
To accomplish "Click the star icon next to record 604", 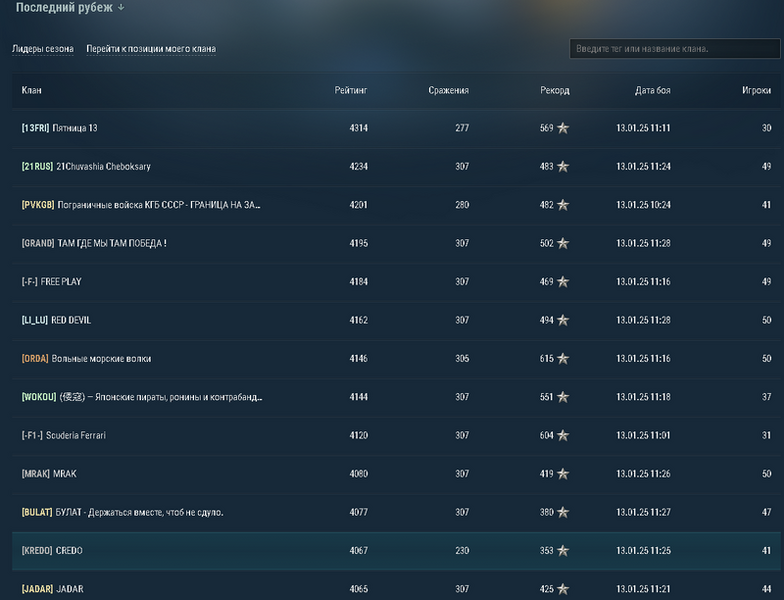I will 563,436.
